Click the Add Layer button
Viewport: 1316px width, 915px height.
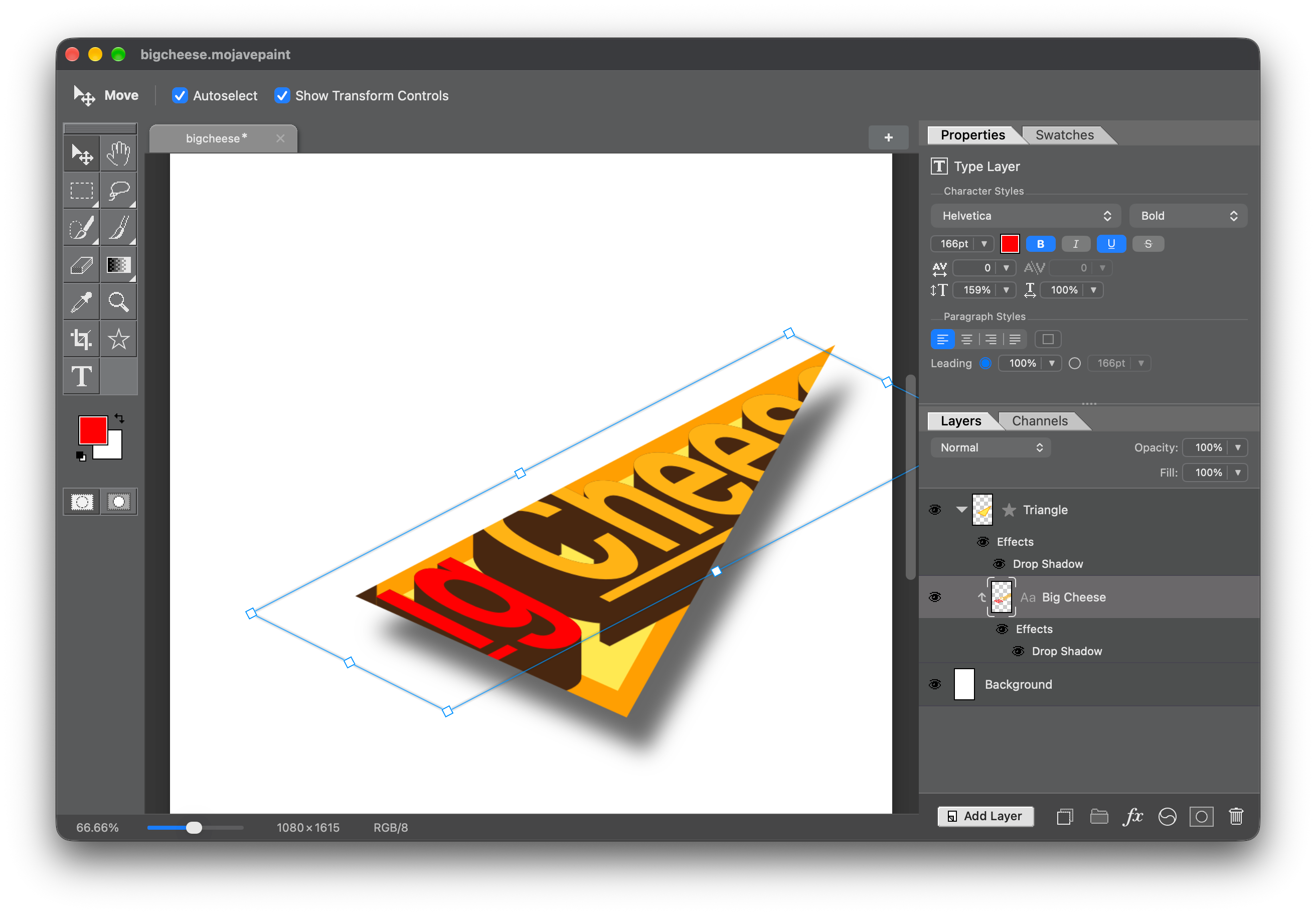pyautogui.click(x=985, y=816)
